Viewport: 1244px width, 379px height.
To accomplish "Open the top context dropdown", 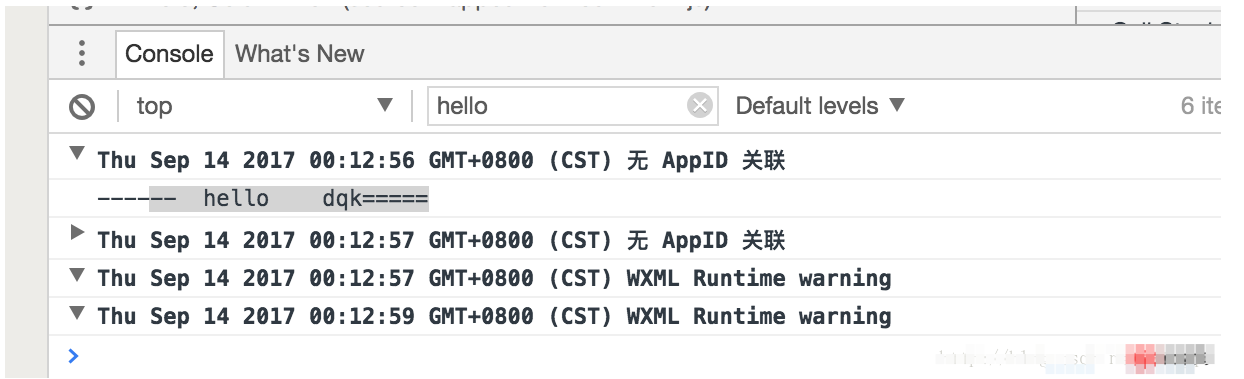I will coord(265,106).
